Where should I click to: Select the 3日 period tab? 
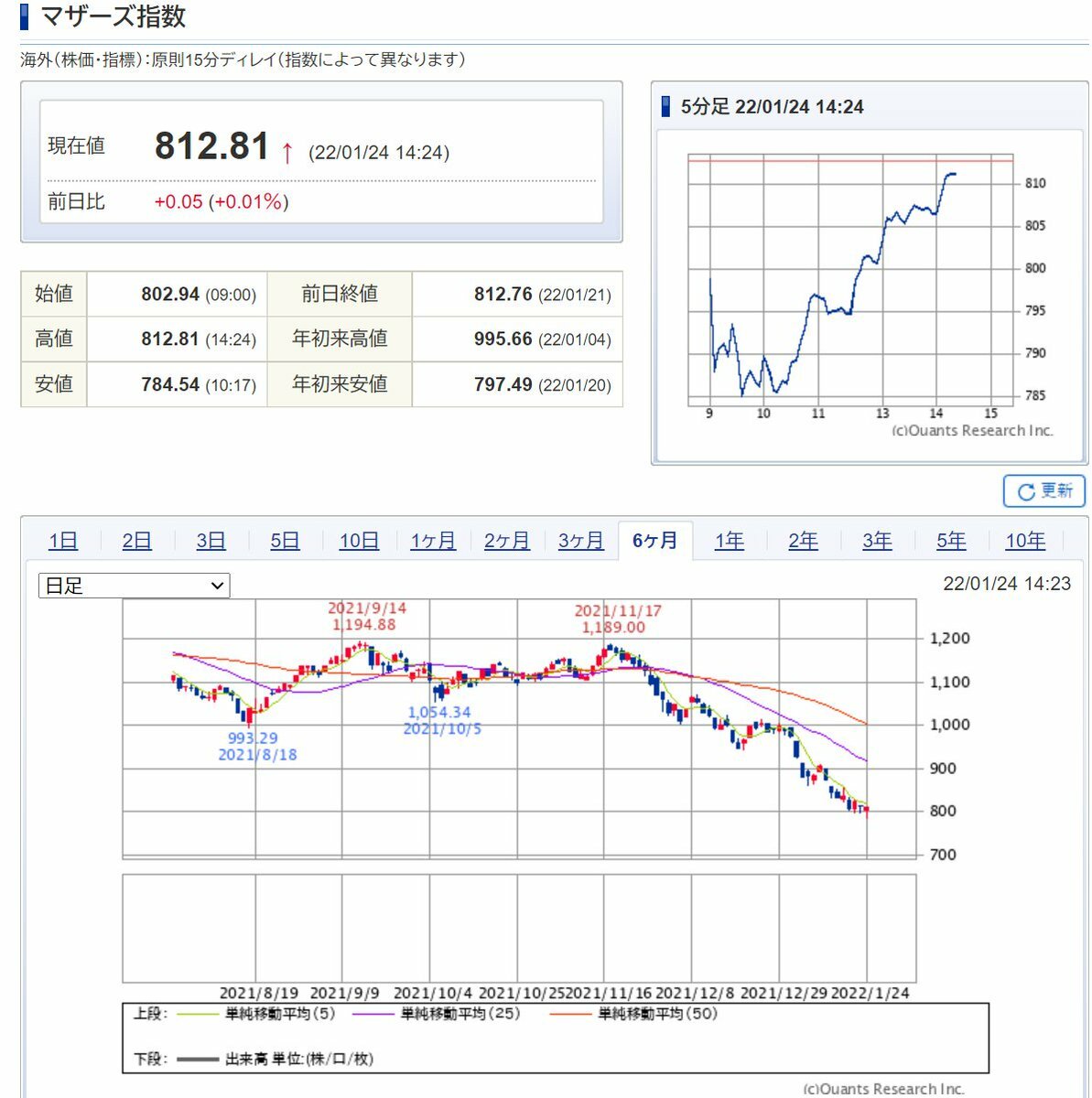click(x=211, y=541)
